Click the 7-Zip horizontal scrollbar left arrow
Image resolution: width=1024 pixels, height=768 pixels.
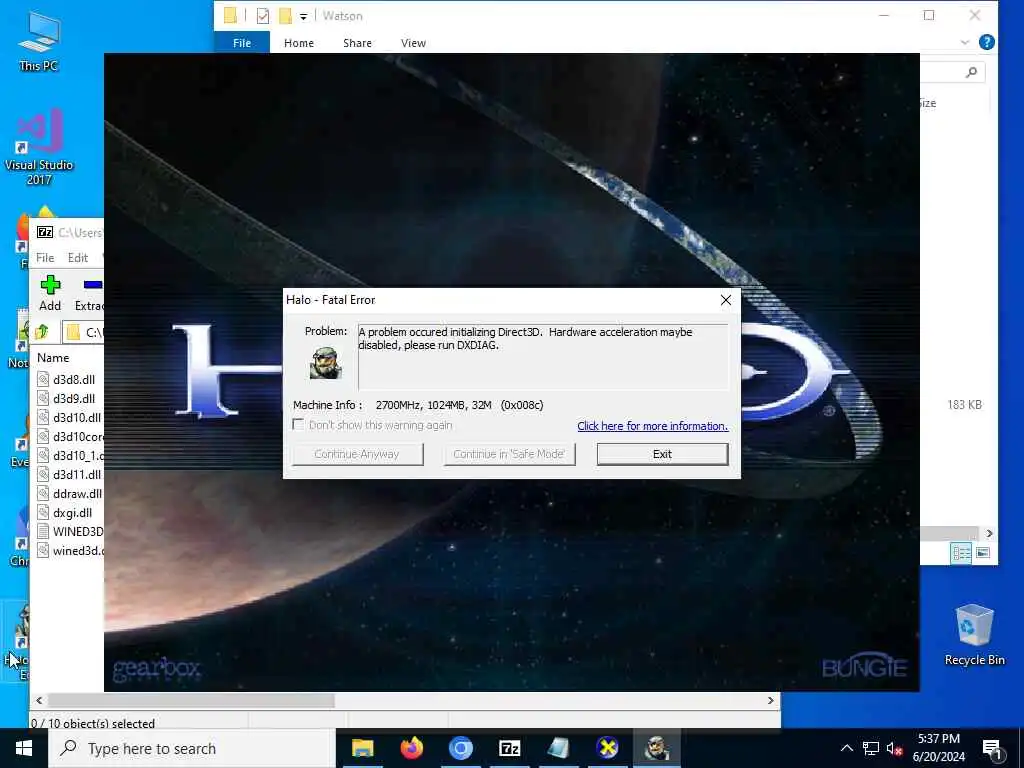[x=39, y=700]
